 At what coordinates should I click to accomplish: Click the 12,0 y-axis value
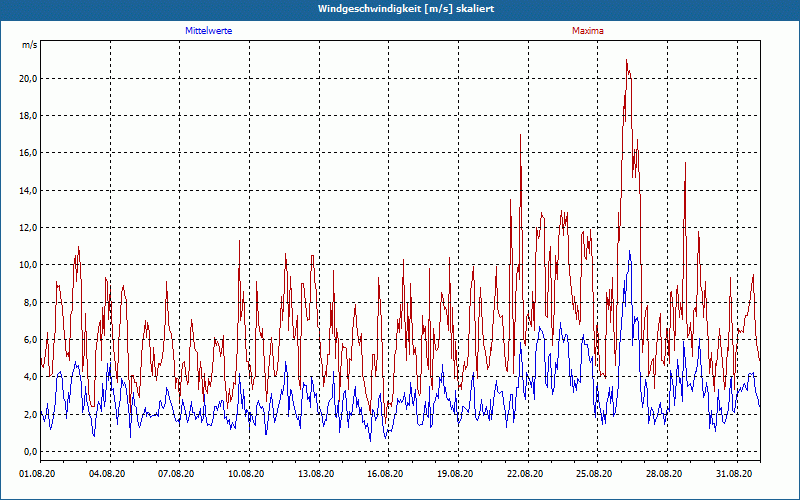point(29,228)
